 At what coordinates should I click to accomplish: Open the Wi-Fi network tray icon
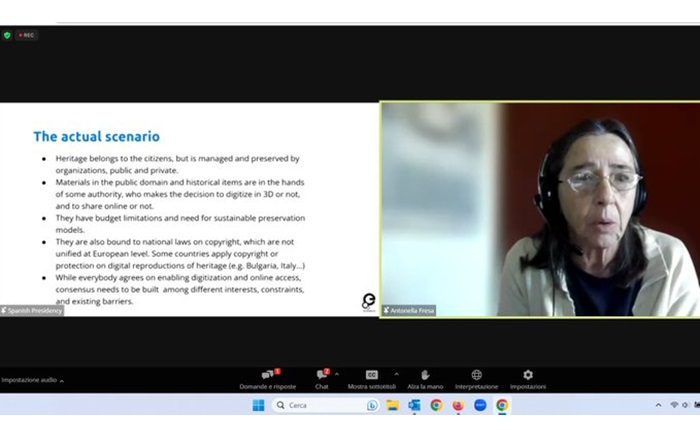coord(674,405)
